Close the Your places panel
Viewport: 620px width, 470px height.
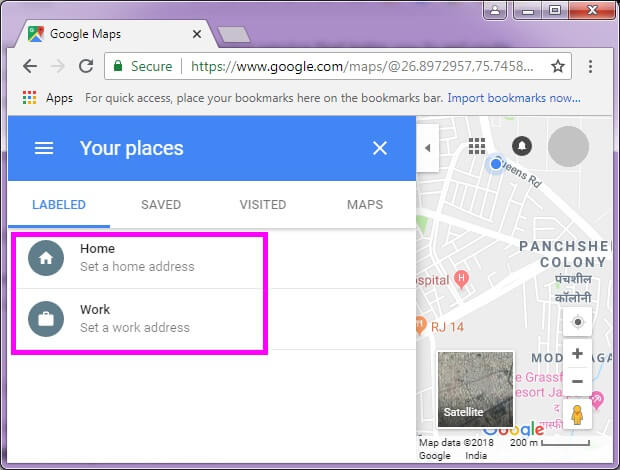pyautogui.click(x=380, y=148)
